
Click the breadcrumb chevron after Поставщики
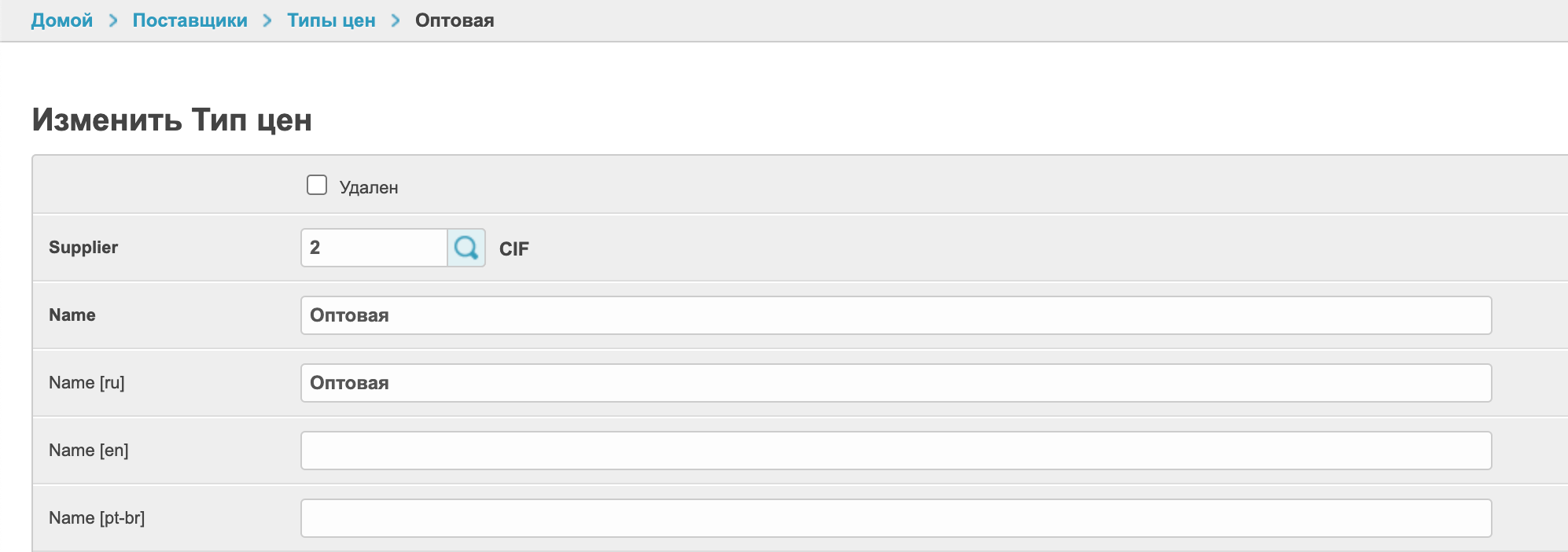click(x=267, y=20)
